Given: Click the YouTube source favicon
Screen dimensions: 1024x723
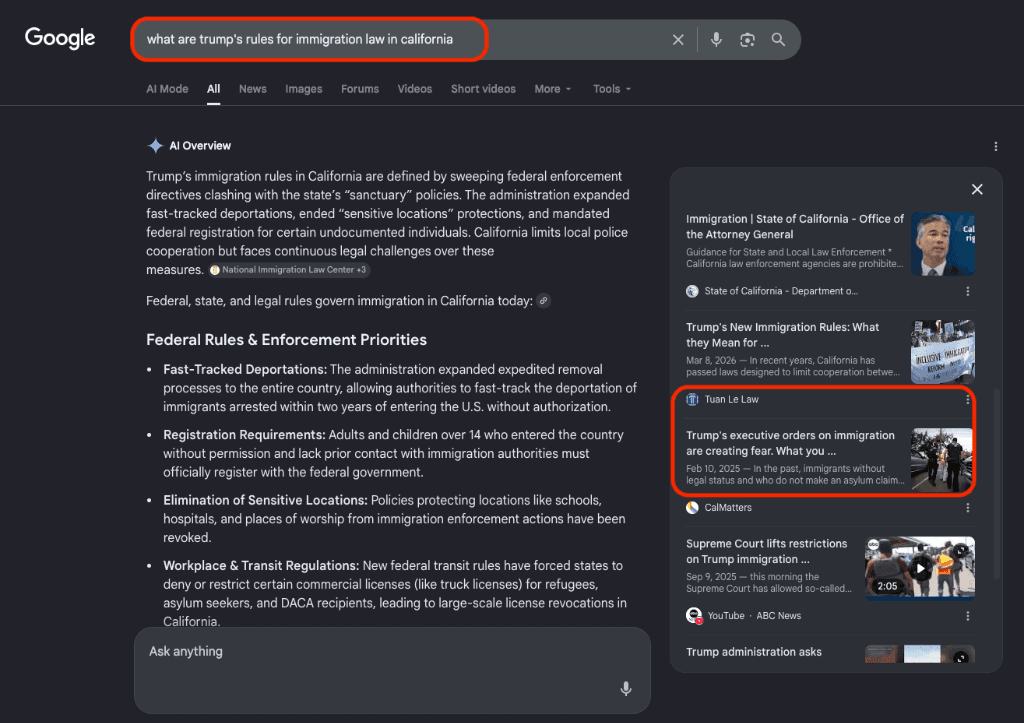Looking at the screenshot, I should tap(694, 616).
